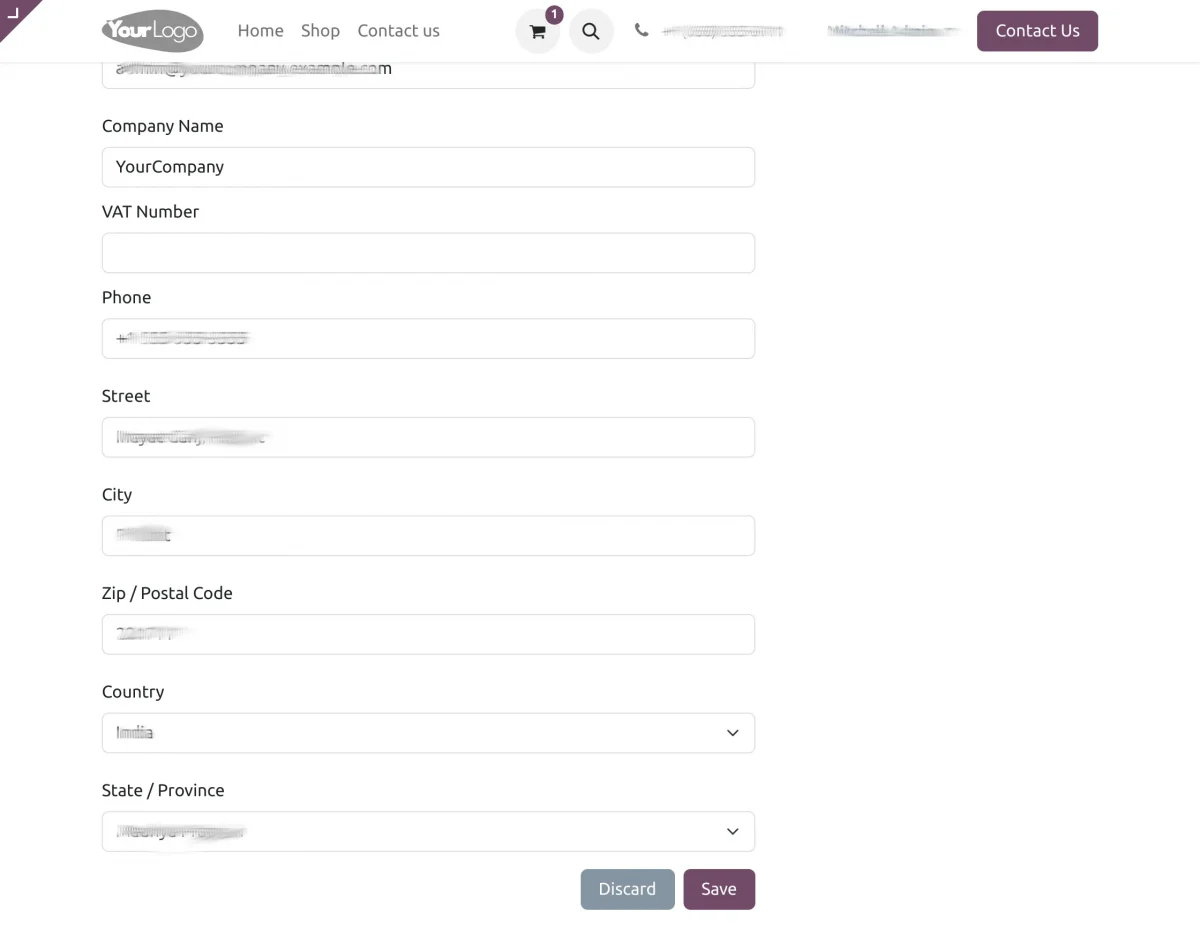Viewport: 1200px width, 943px height.
Task: Focus the VAT Number input
Action: [x=428, y=253]
